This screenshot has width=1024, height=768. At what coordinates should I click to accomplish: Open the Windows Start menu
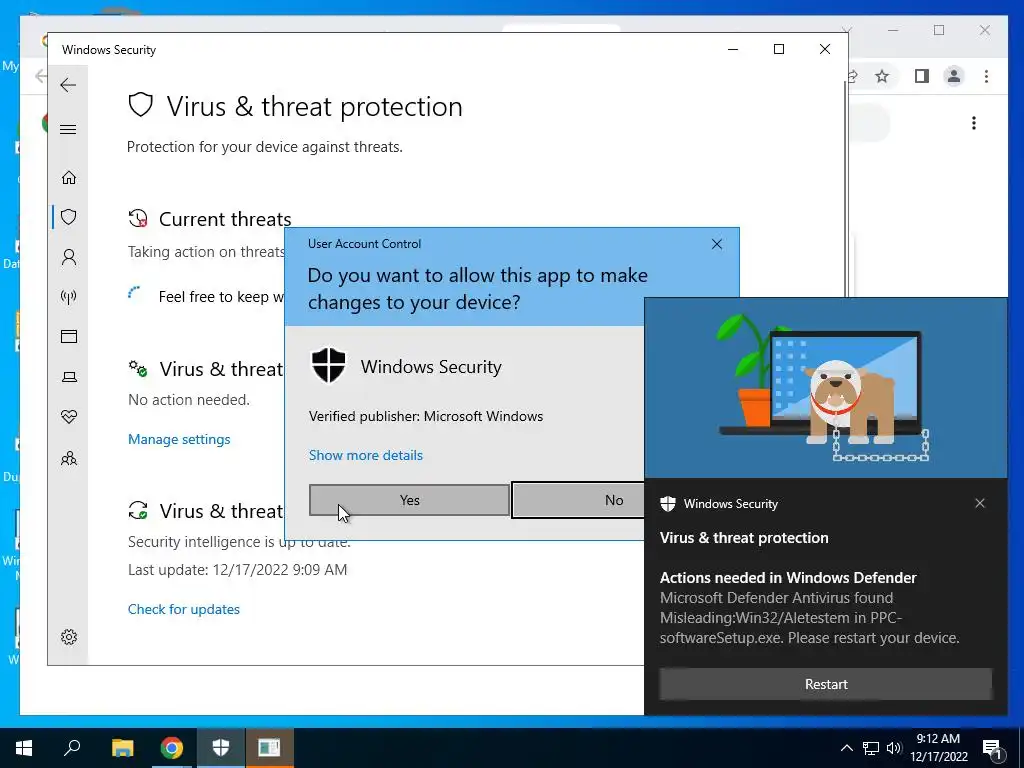pos(24,748)
